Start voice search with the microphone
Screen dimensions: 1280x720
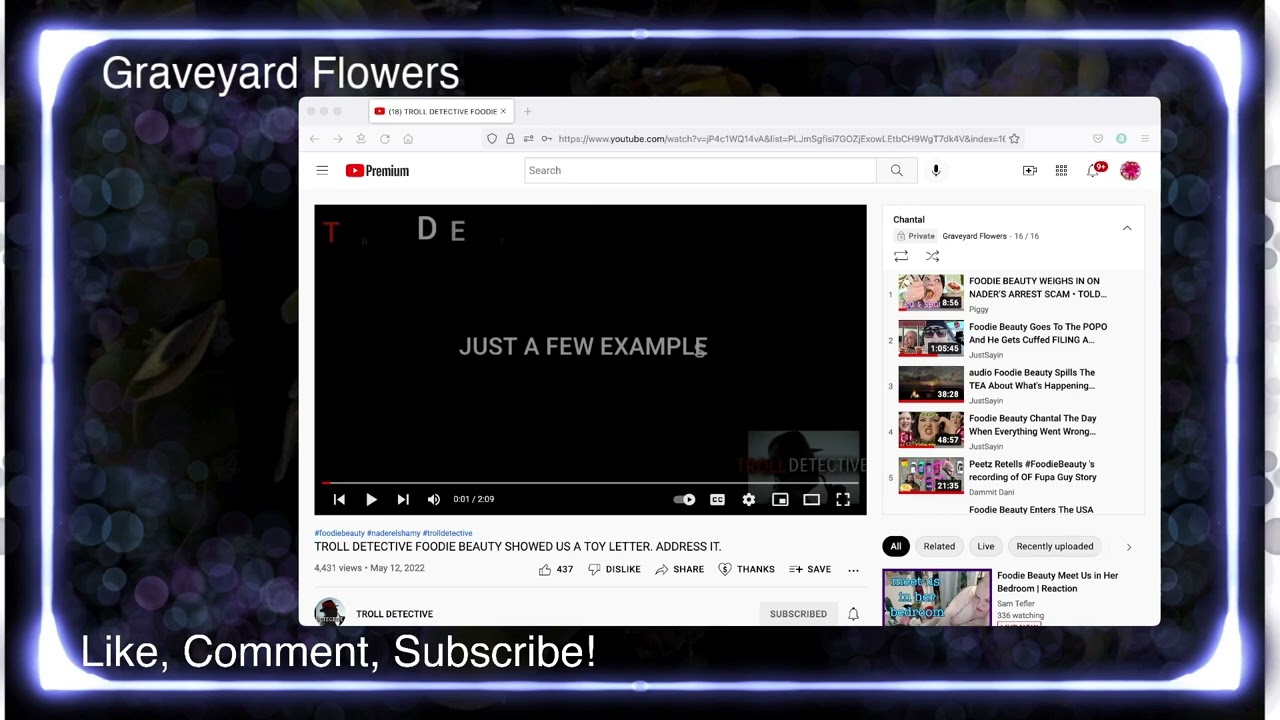936,171
